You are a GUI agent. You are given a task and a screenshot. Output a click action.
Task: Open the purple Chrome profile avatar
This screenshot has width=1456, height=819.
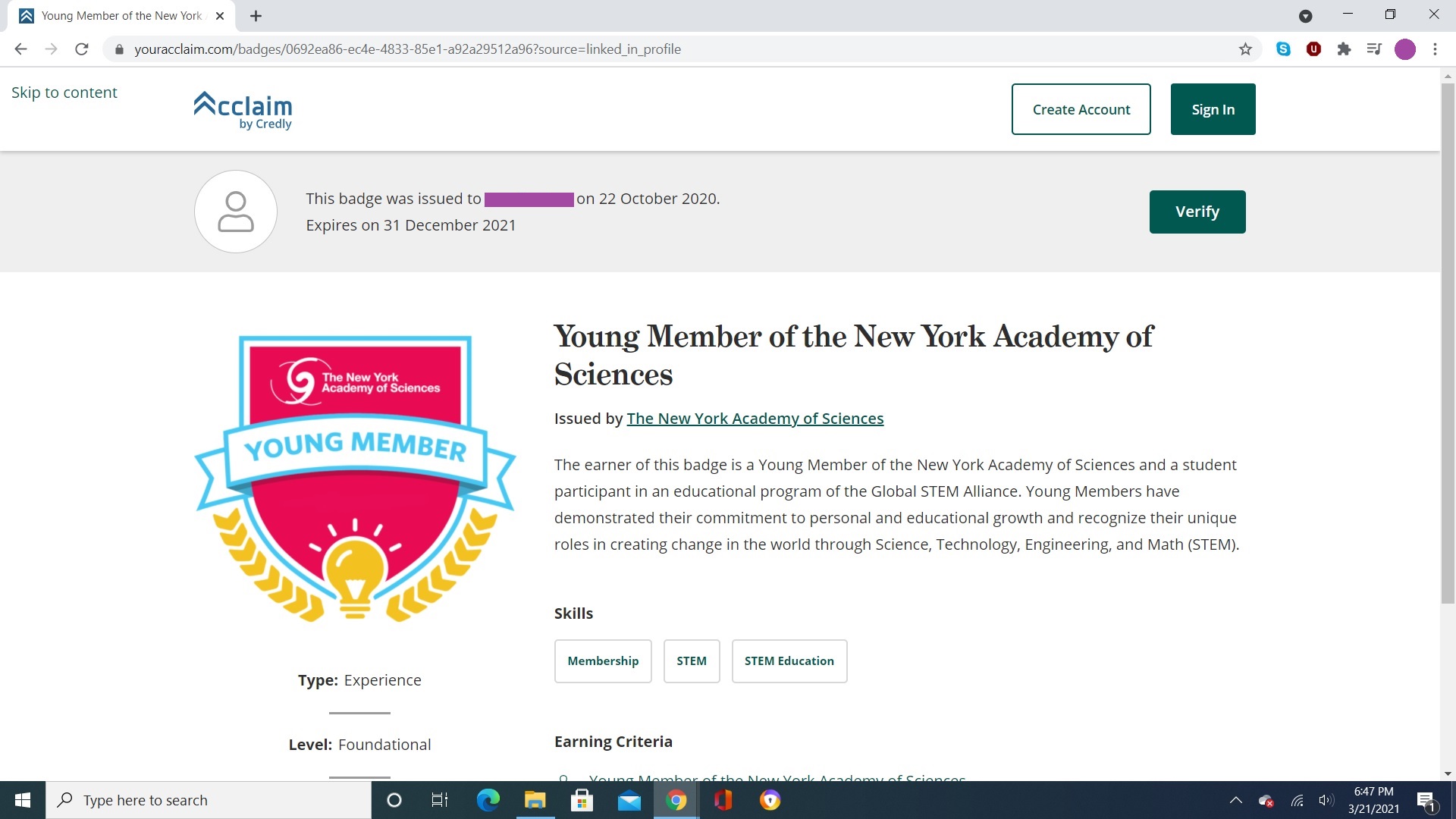[x=1405, y=49]
